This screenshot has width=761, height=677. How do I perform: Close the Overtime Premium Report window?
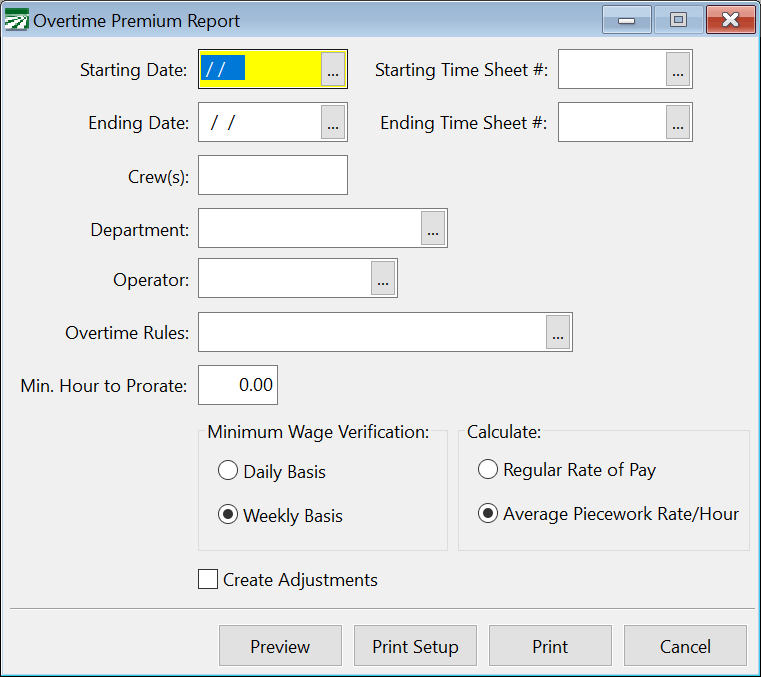(x=730, y=19)
